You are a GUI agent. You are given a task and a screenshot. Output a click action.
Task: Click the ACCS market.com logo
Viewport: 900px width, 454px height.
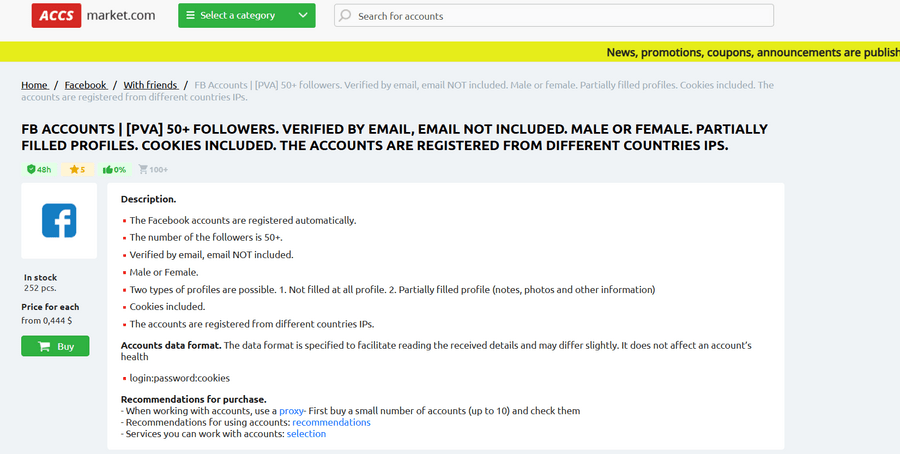[x=93, y=15]
